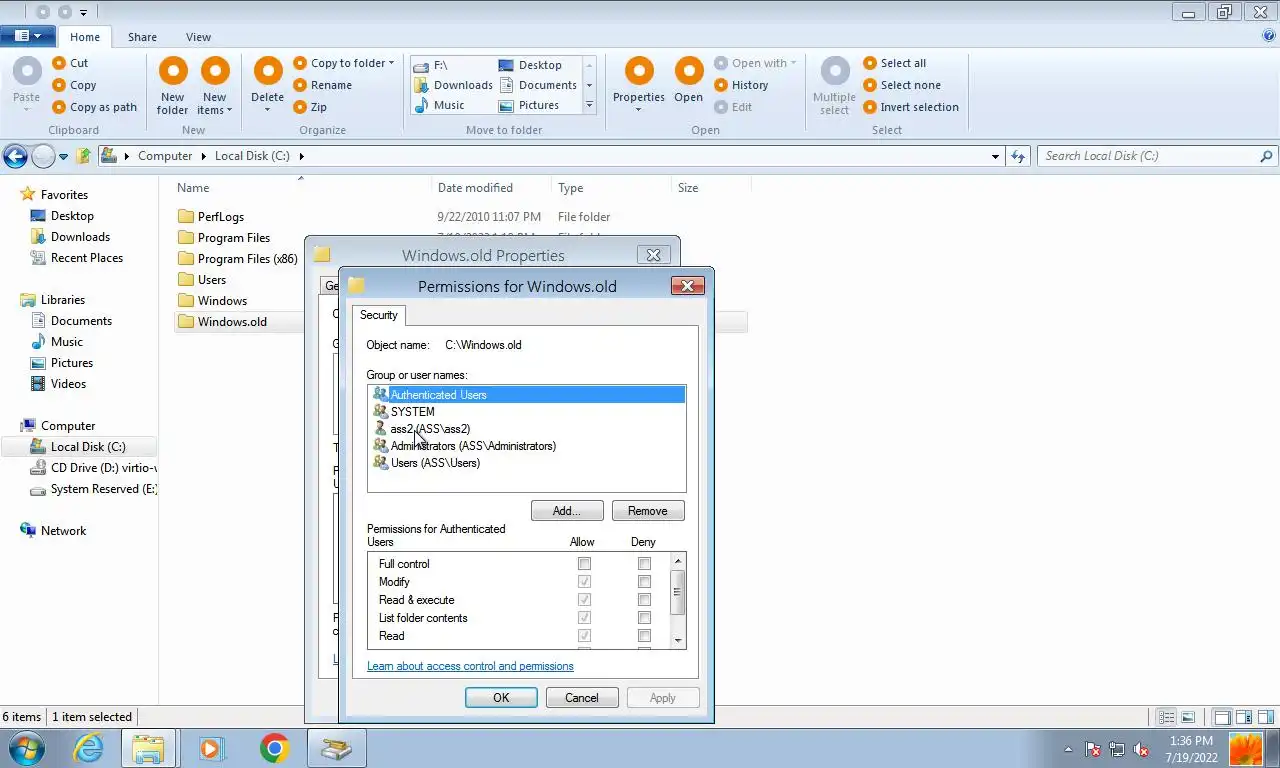Viewport: 1280px width, 768px height.
Task: Toggle Read Allow checkbox
Action: coord(584,636)
